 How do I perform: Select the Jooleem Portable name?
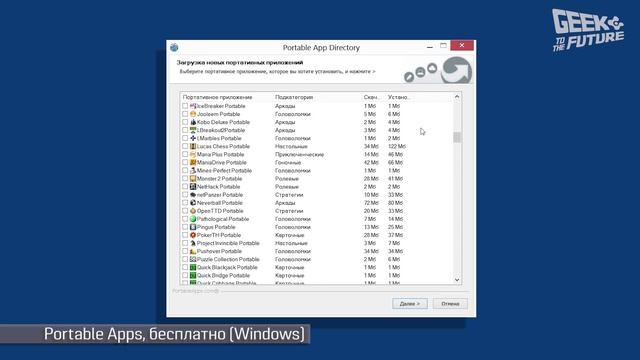point(218,114)
